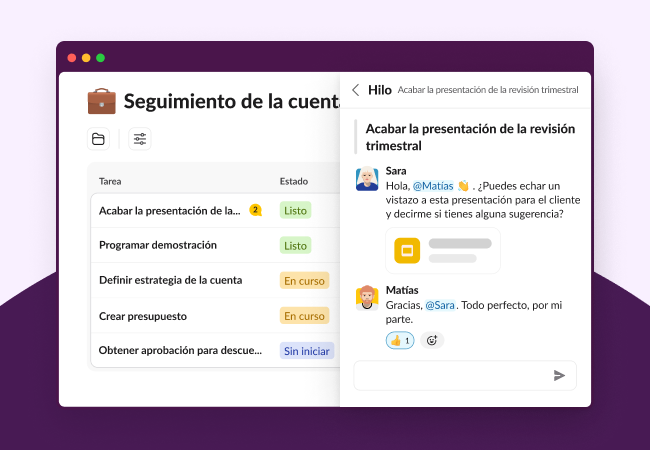Open the Sin iniciar status dropdown
This screenshot has height=450, width=650.
coord(306,351)
